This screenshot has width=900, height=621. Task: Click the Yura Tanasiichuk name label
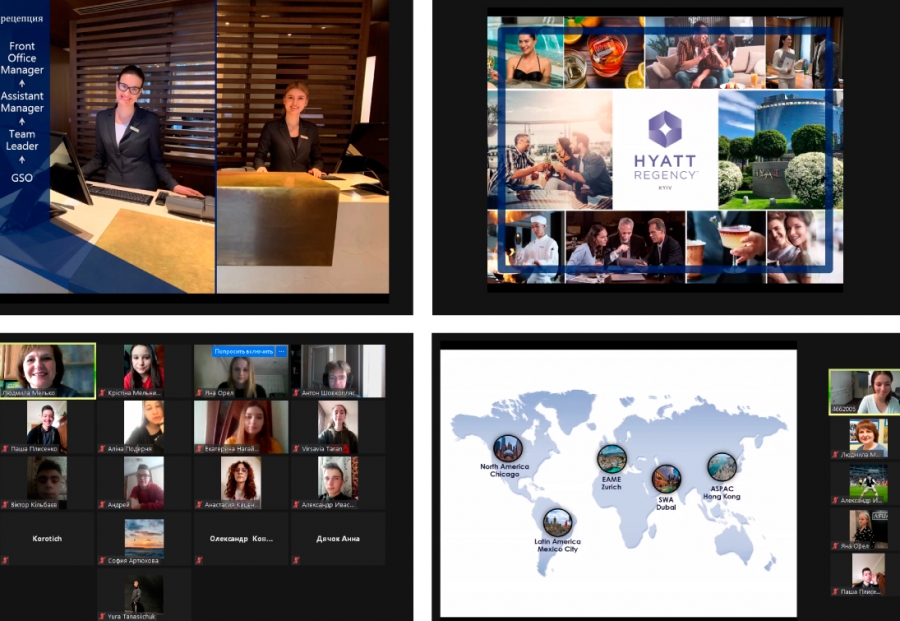coord(133,616)
